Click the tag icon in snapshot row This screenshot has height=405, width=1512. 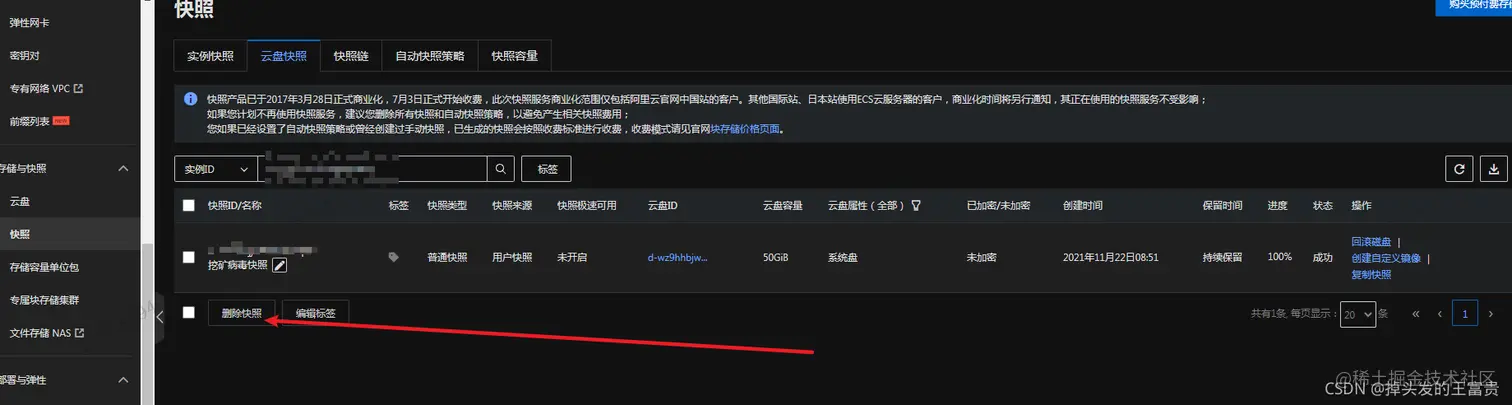(x=394, y=257)
